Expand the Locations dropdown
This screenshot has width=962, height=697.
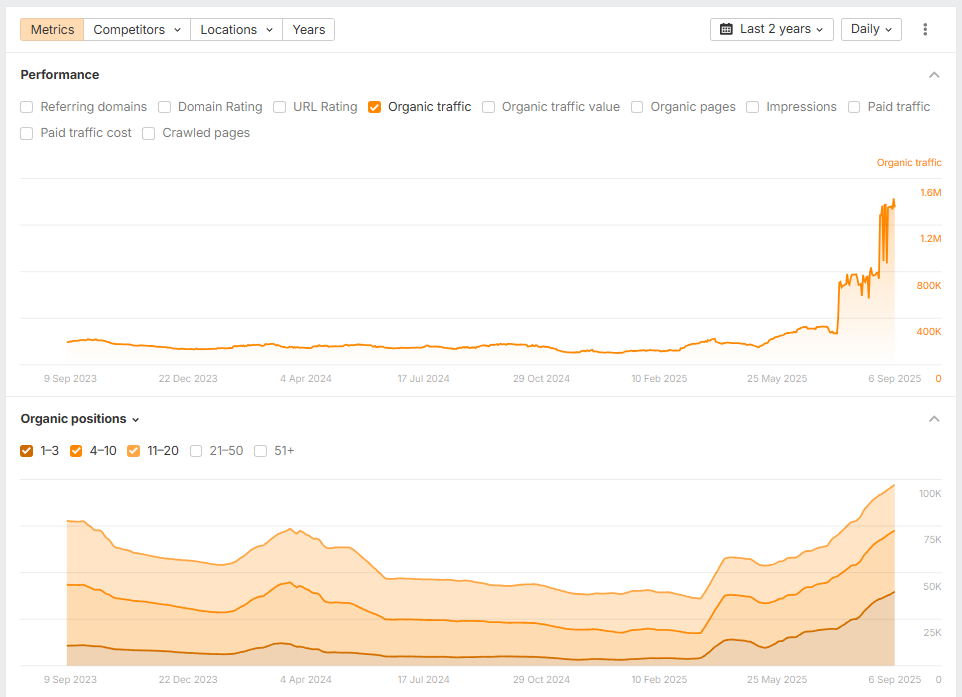pyautogui.click(x=236, y=30)
